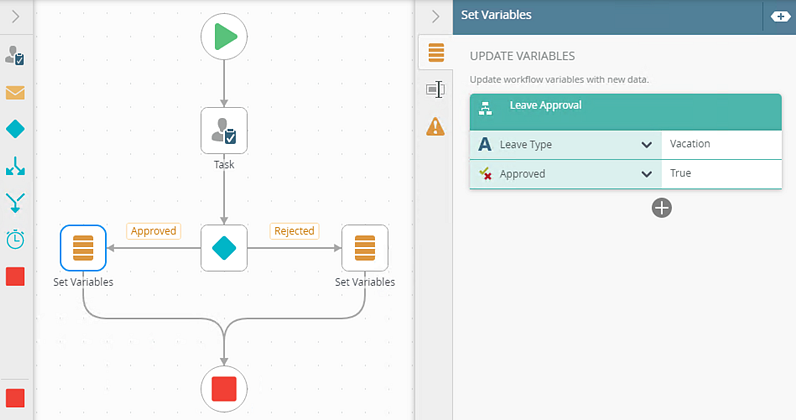796x420 pixels.
Task: Select the End step red square in toolbox
Action: [x=15, y=276]
